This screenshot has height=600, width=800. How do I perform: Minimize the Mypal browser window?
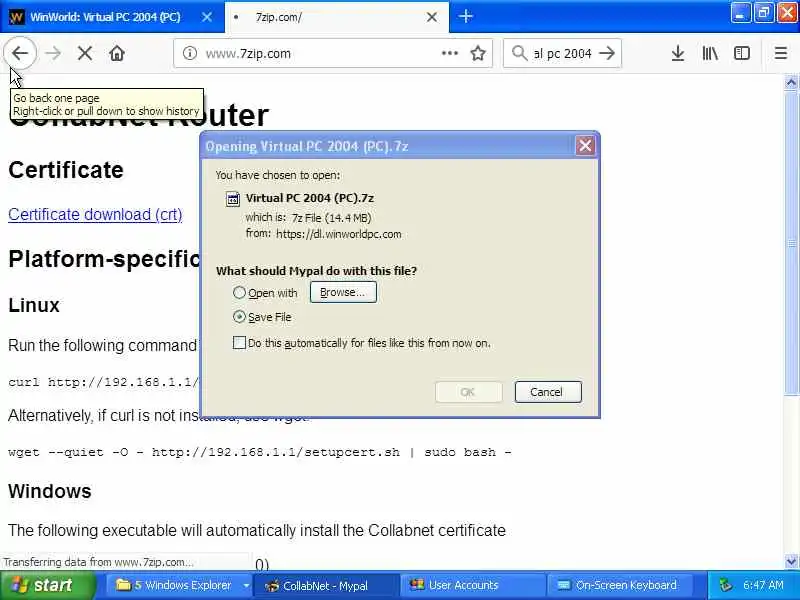[x=740, y=13]
